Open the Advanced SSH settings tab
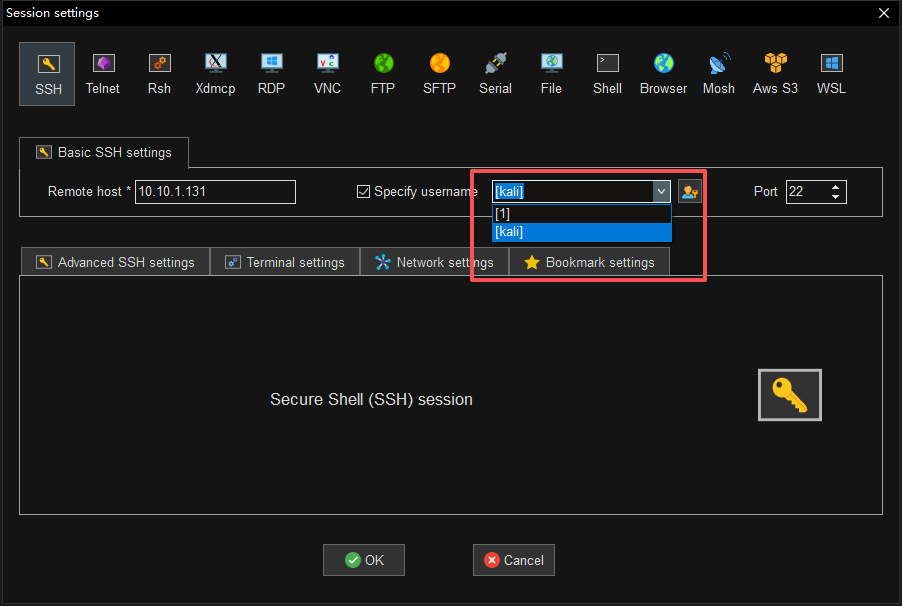The width and height of the screenshot is (902, 606). pos(115,262)
